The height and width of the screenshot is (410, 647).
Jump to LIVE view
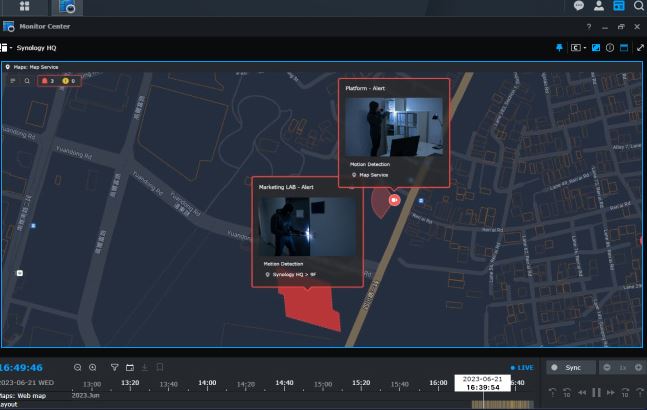522,368
